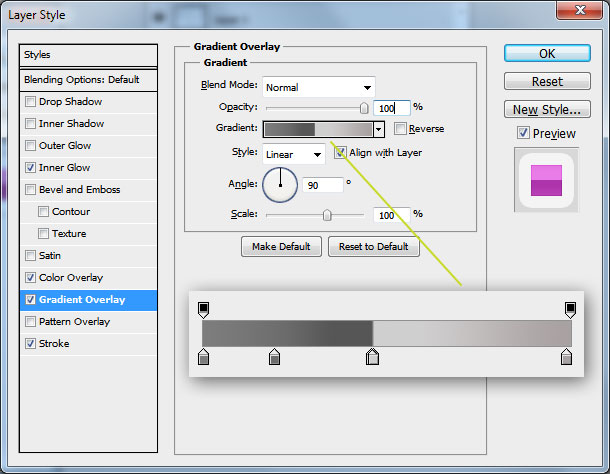Click the style preview thumbnail
This screenshot has height=474, width=610.
click(546, 180)
